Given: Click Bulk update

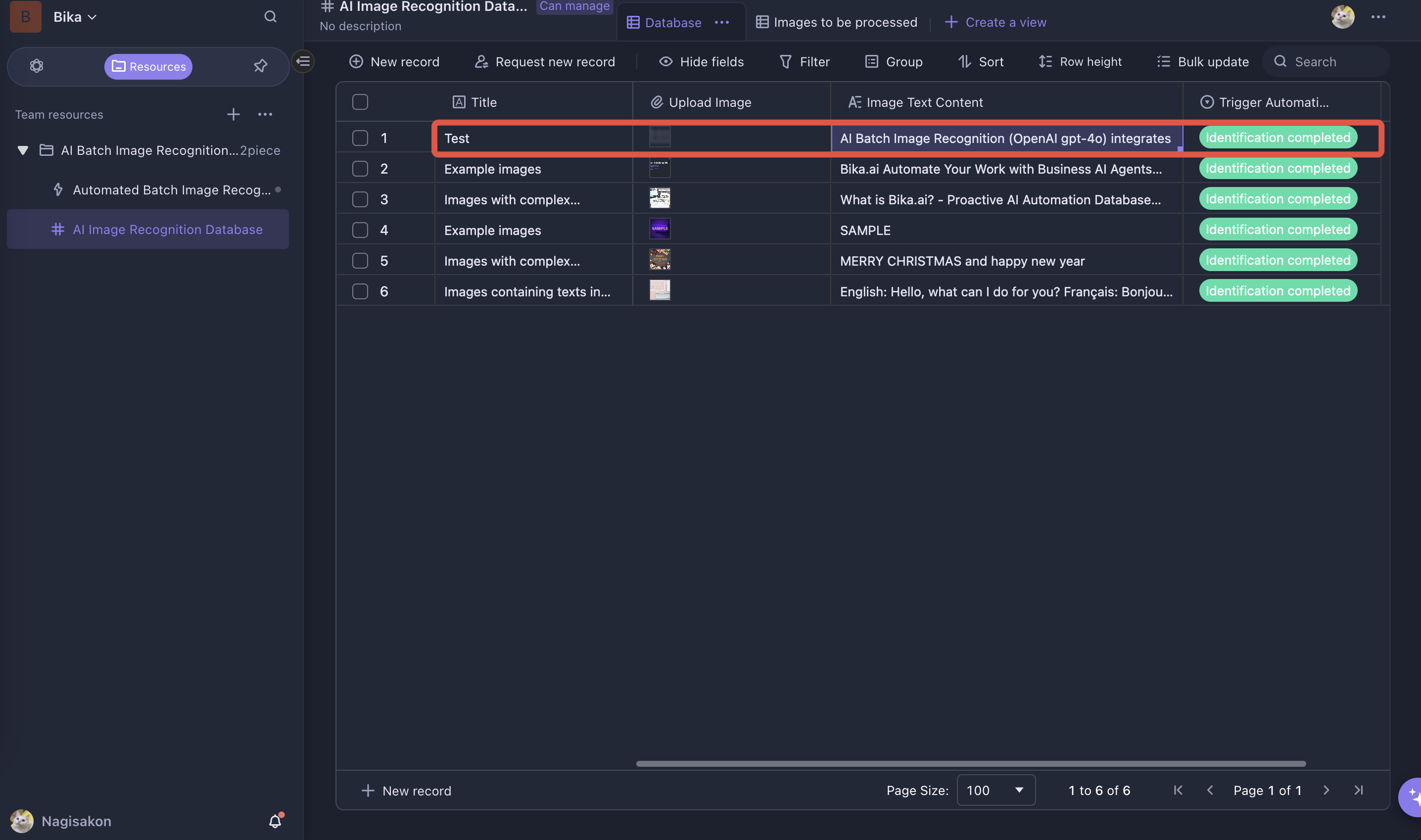Looking at the screenshot, I should coord(1202,61).
